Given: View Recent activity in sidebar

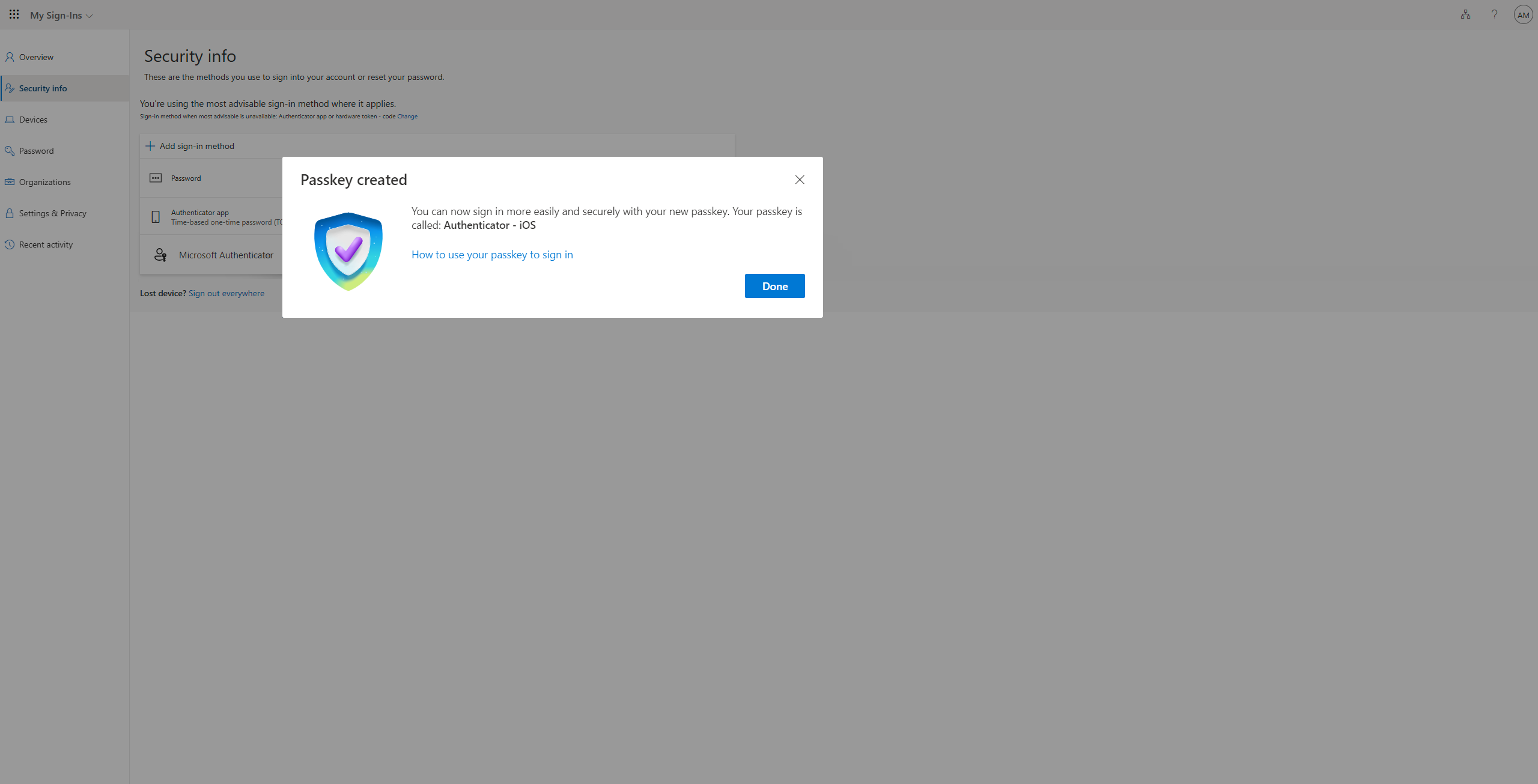Looking at the screenshot, I should (x=46, y=245).
